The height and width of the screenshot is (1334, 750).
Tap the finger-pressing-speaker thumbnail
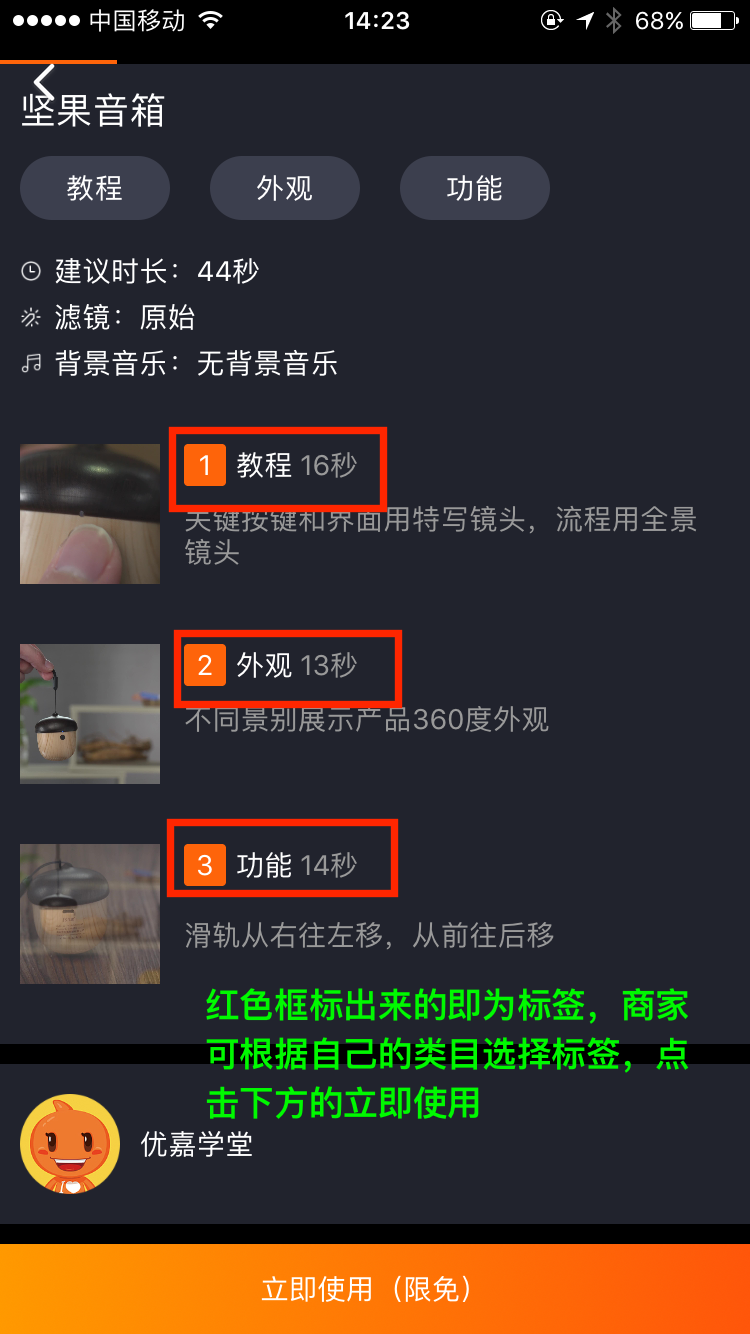point(90,514)
